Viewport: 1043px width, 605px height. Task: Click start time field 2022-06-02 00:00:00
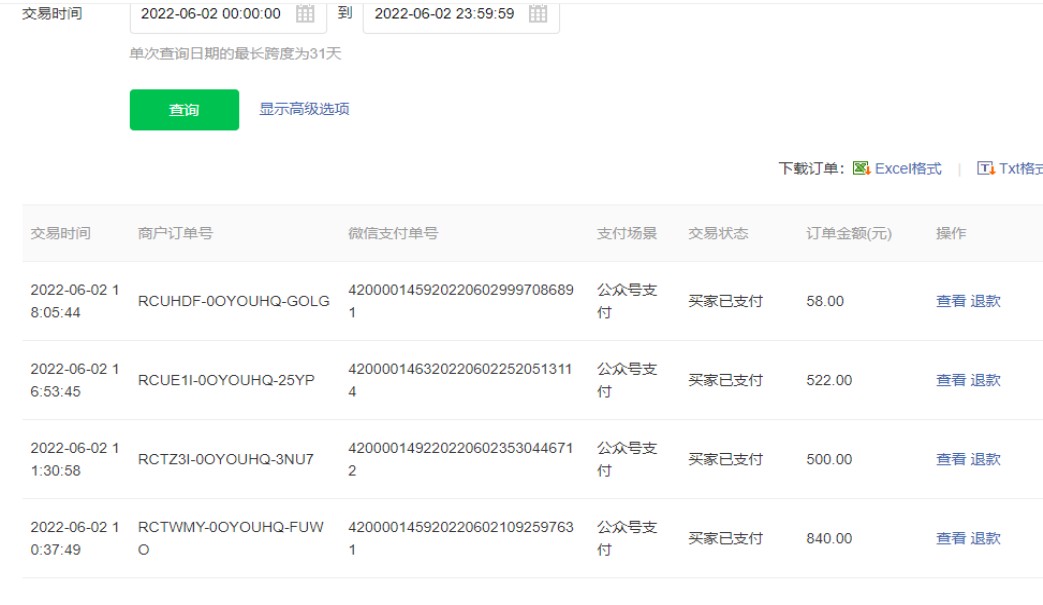[x=211, y=14]
